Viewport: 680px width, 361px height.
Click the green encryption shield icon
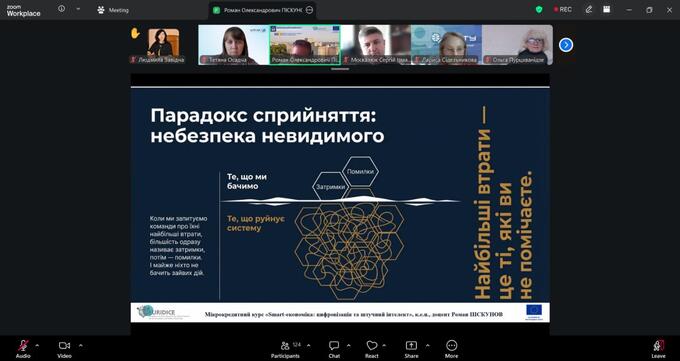pos(539,10)
